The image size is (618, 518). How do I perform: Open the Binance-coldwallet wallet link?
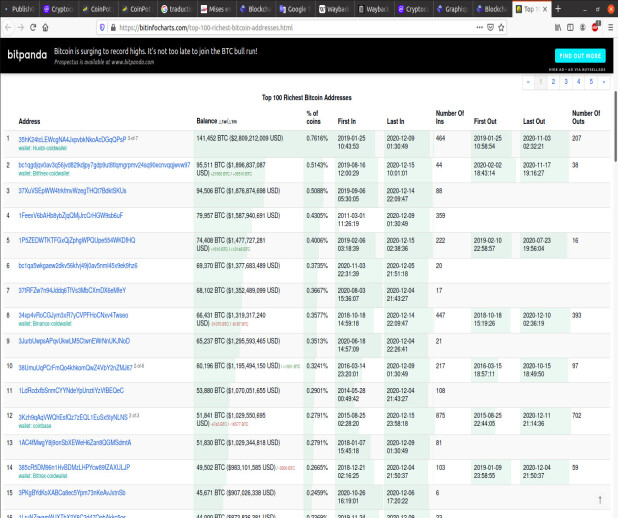(x=45, y=324)
